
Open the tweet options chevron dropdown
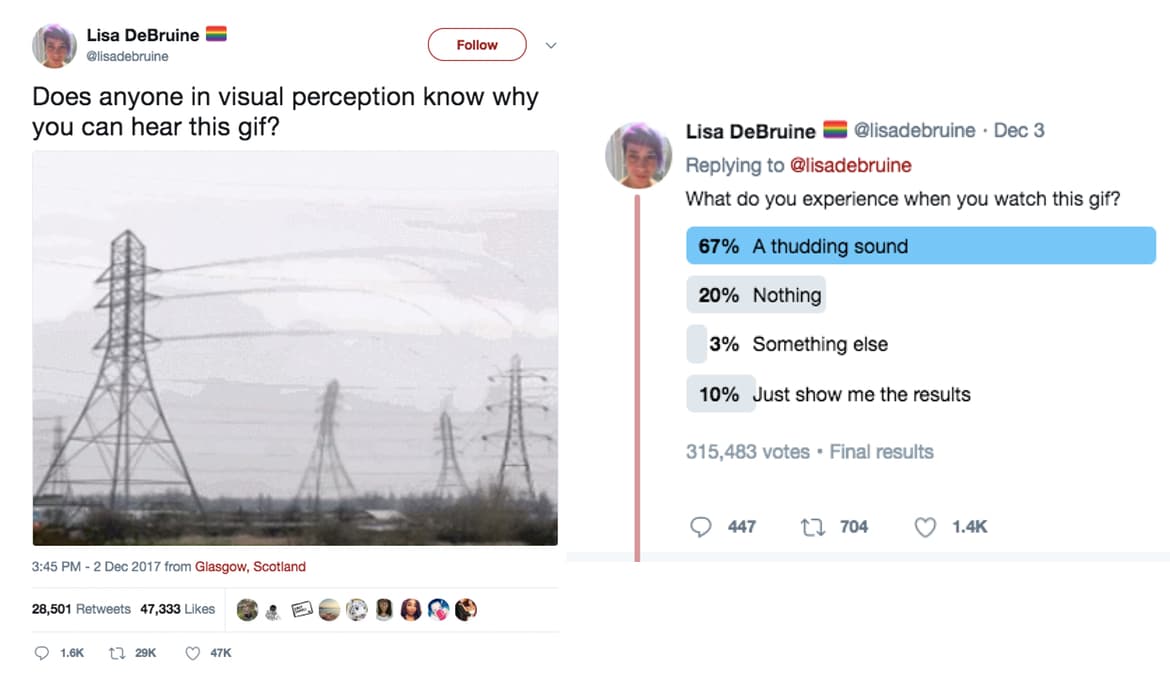click(550, 45)
